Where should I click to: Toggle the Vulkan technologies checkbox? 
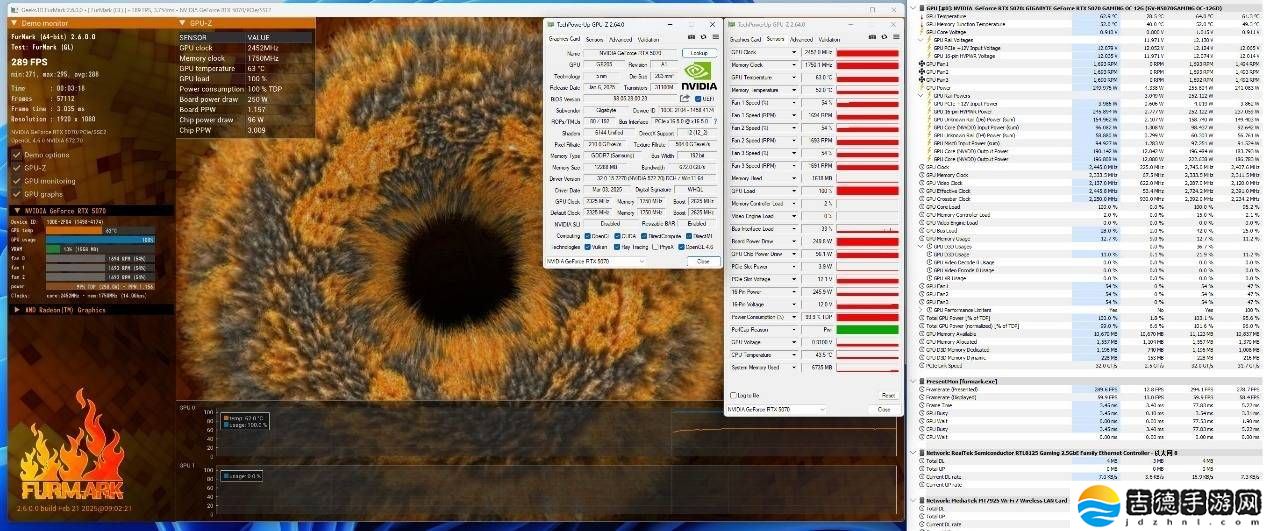pyautogui.click(x=586, y=247)
